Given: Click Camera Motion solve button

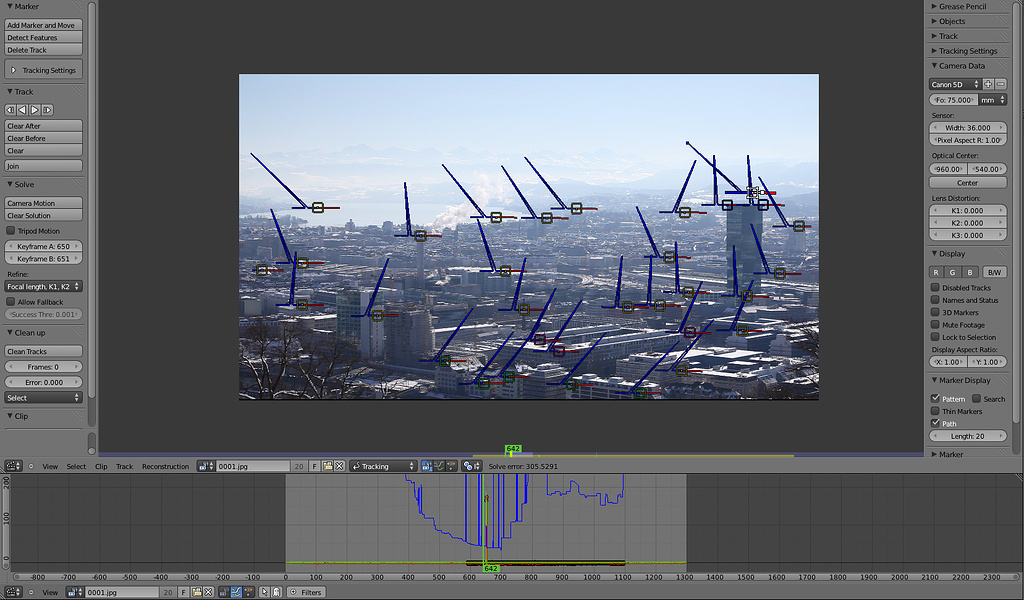Looking at the screenshot, I should point(43,203).
